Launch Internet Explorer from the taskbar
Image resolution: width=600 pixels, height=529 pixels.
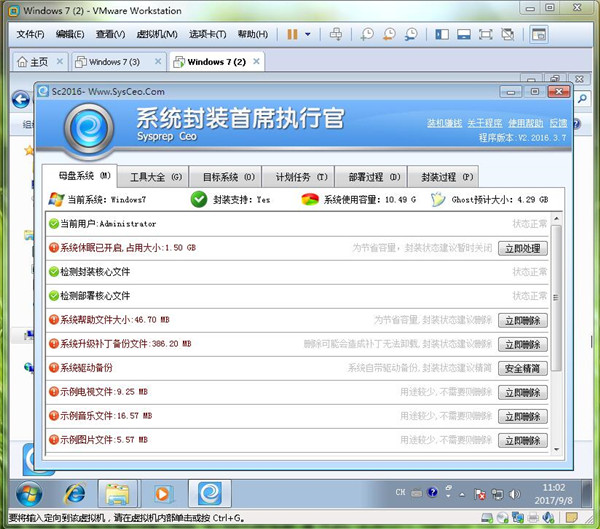(75, 494)
